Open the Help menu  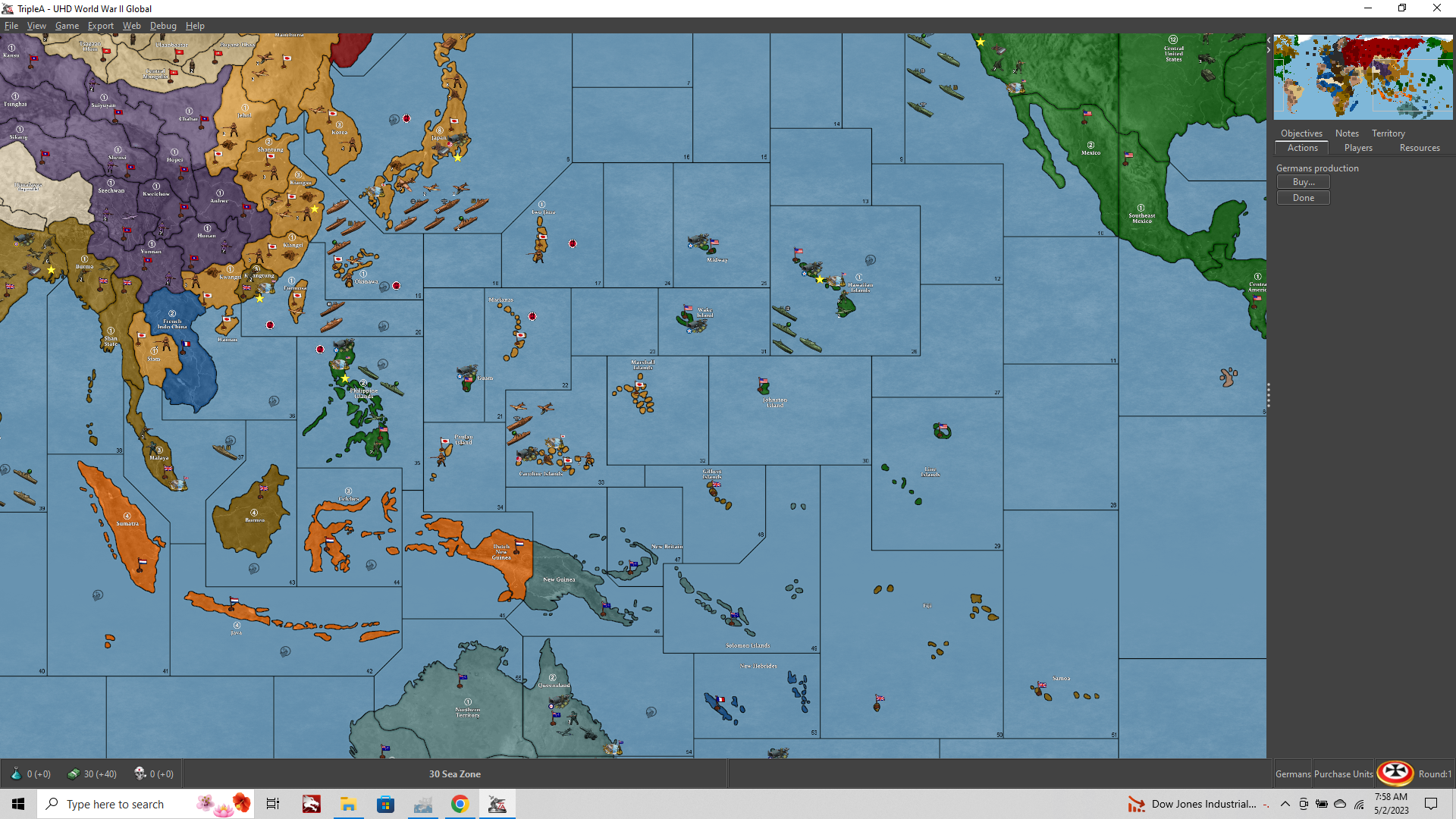click(195, 25)
